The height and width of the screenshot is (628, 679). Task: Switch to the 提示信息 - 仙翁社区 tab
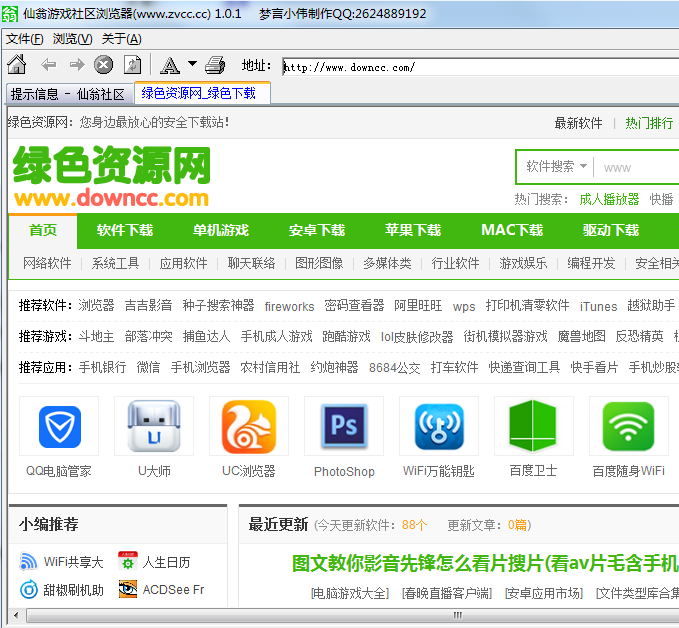click(67, 94)
